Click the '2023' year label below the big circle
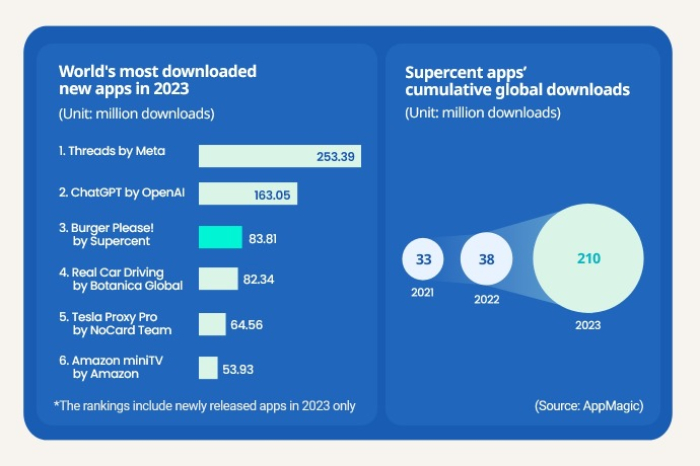 pyautogui.click(x=588, y=325)
